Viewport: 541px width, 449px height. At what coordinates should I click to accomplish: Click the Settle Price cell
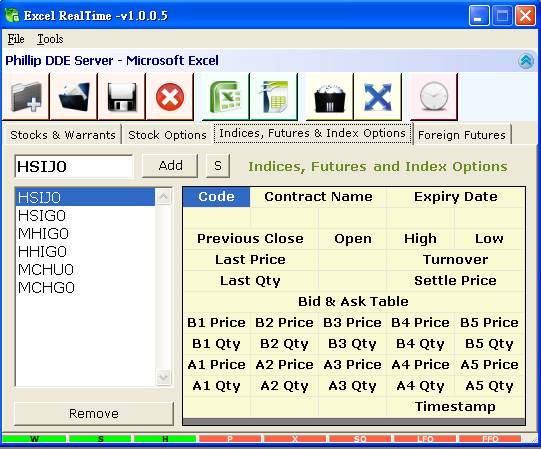455,281
